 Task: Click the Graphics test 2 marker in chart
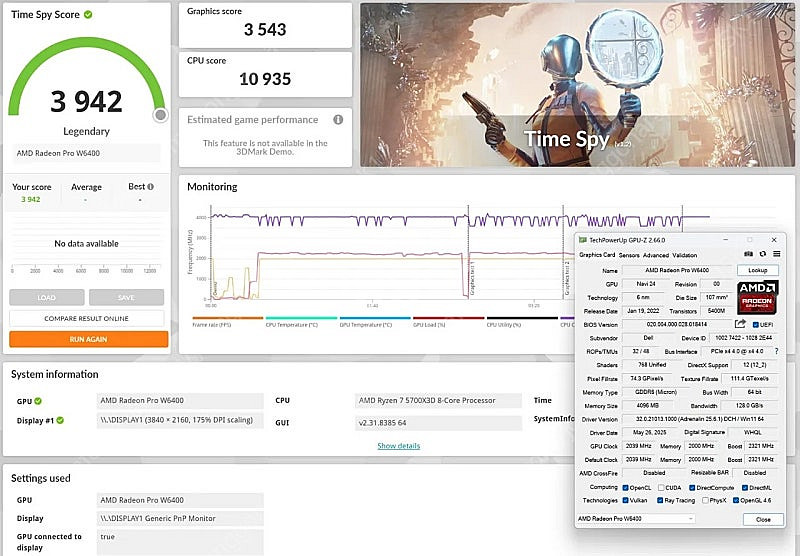567,279
